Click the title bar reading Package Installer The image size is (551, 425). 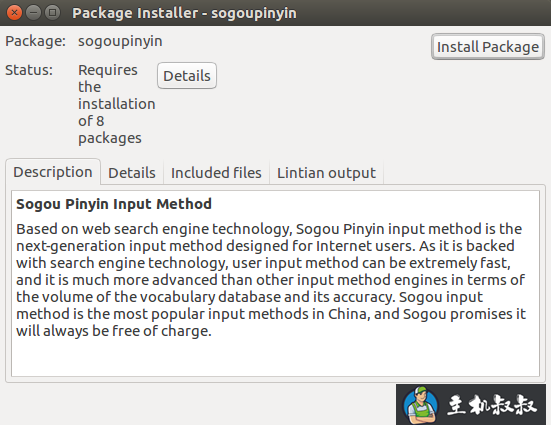coord(184,13)
